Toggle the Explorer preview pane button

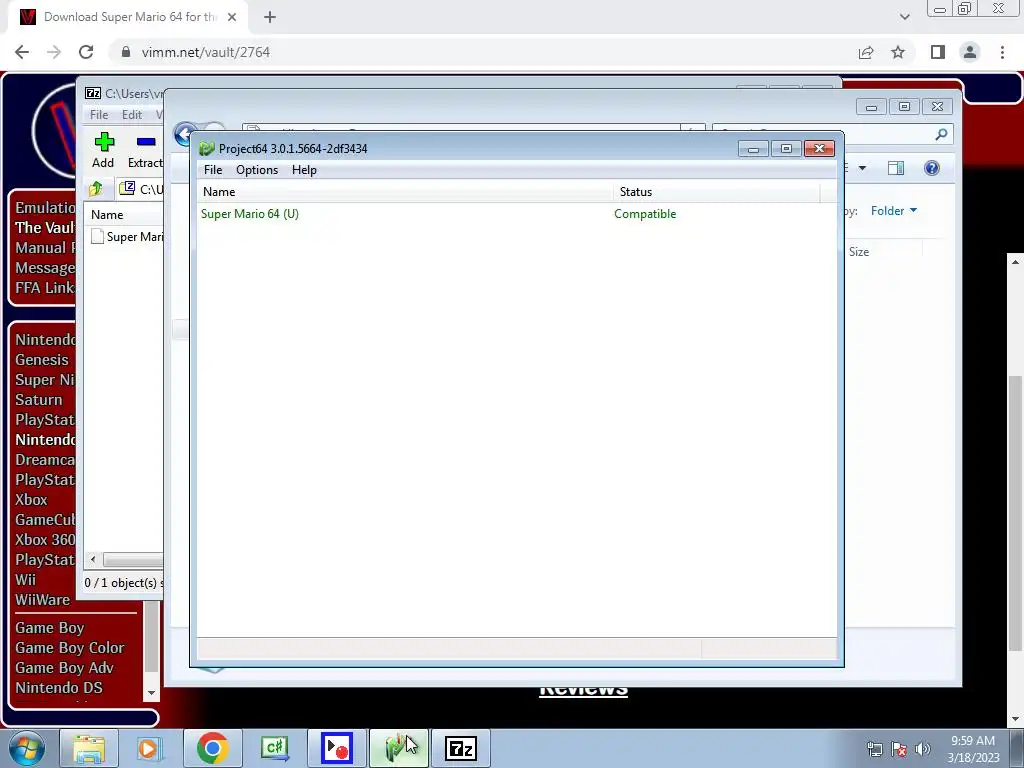(896, 168)
